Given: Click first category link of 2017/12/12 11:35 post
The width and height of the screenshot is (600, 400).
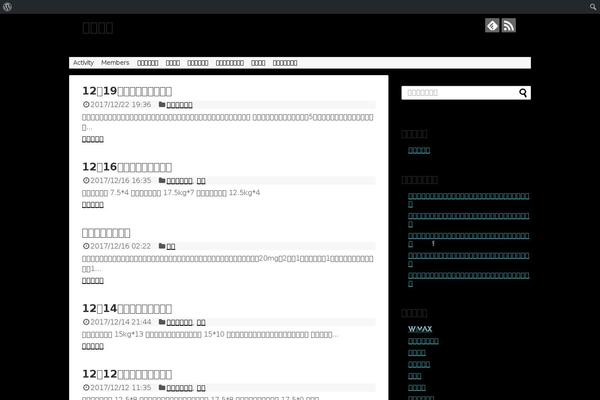Looking at the screenshot, I should (179, 388).
